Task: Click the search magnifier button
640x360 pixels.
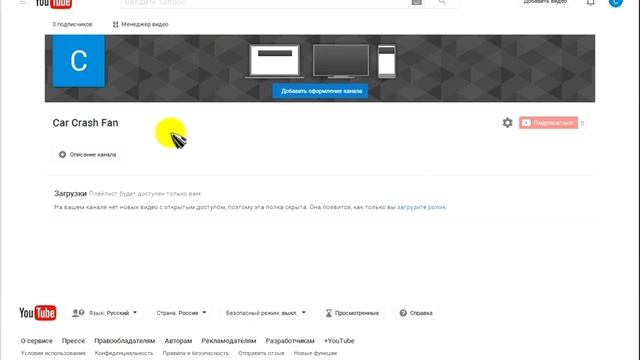Action: 442,2
